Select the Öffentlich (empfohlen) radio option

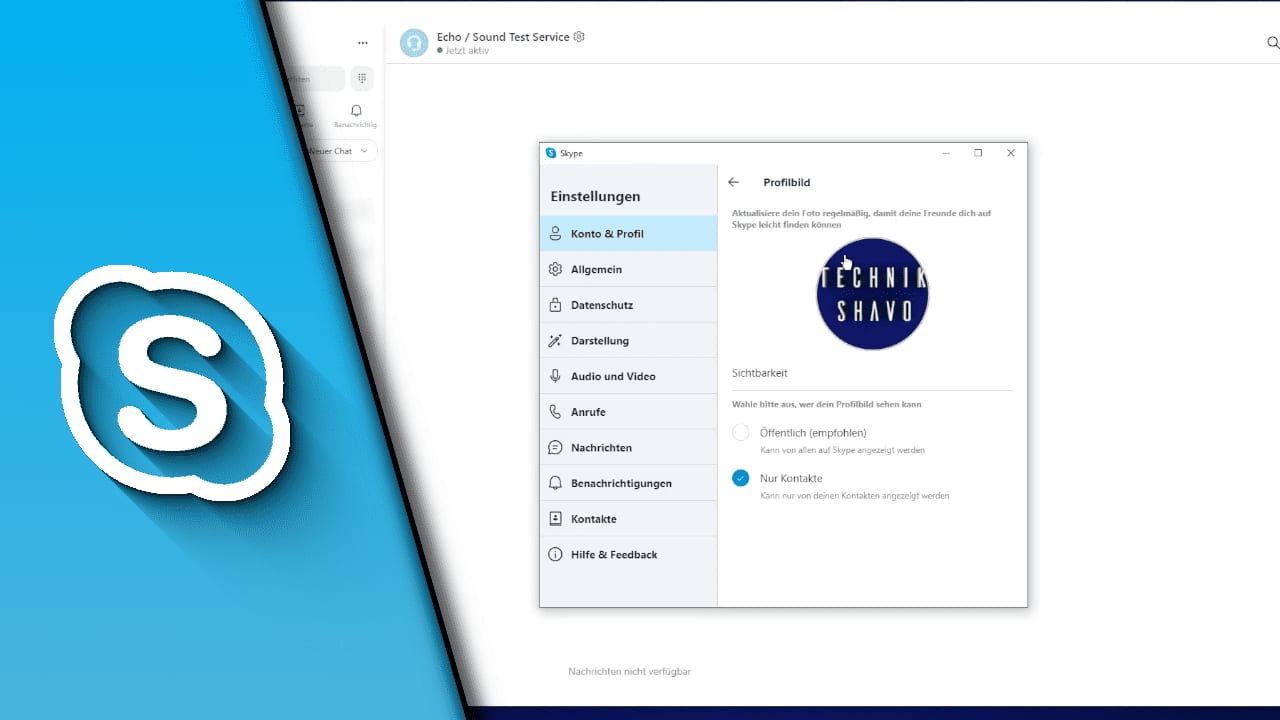coord(740,433)
